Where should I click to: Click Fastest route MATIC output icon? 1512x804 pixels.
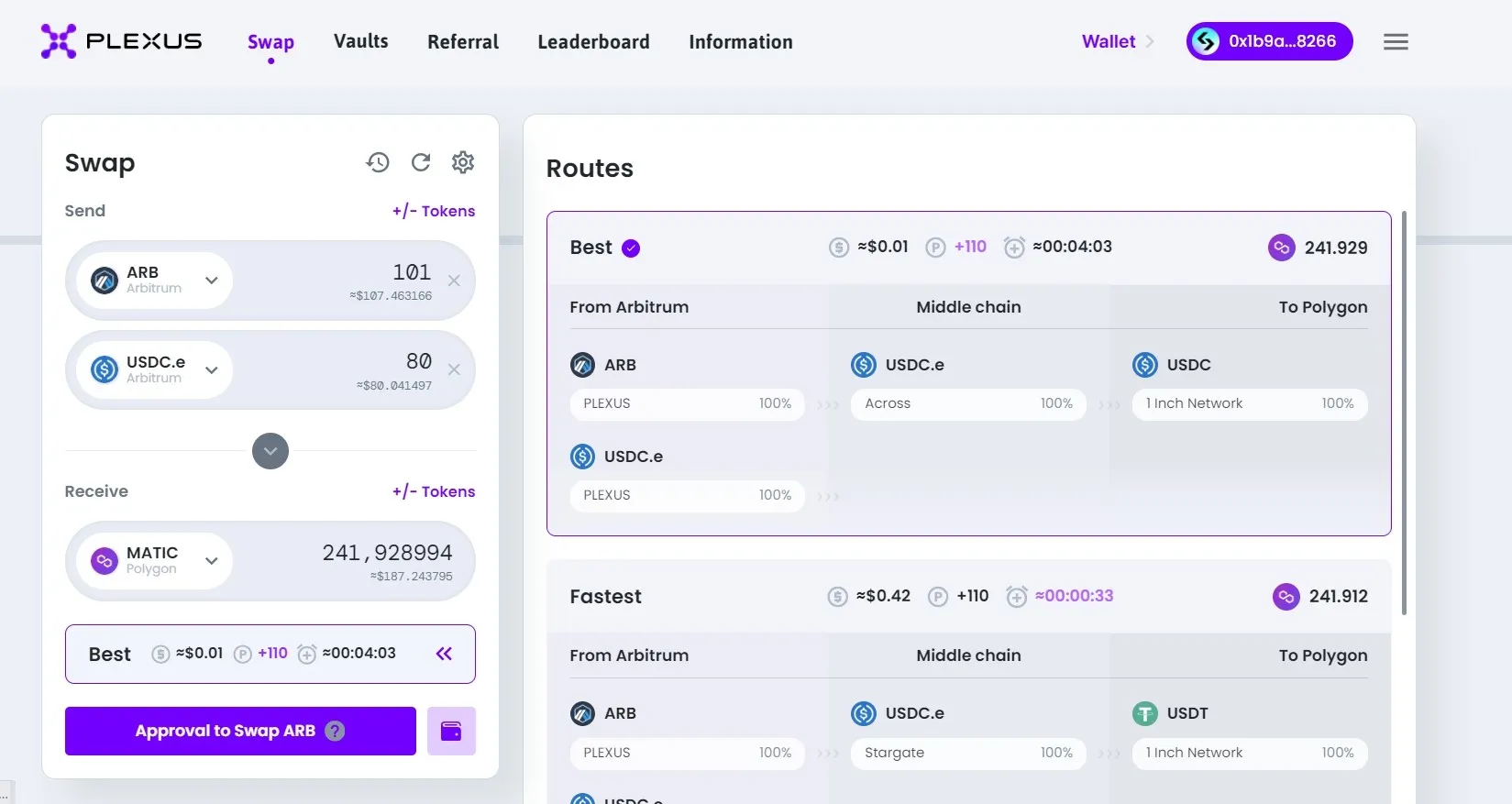click(1286, 597)
